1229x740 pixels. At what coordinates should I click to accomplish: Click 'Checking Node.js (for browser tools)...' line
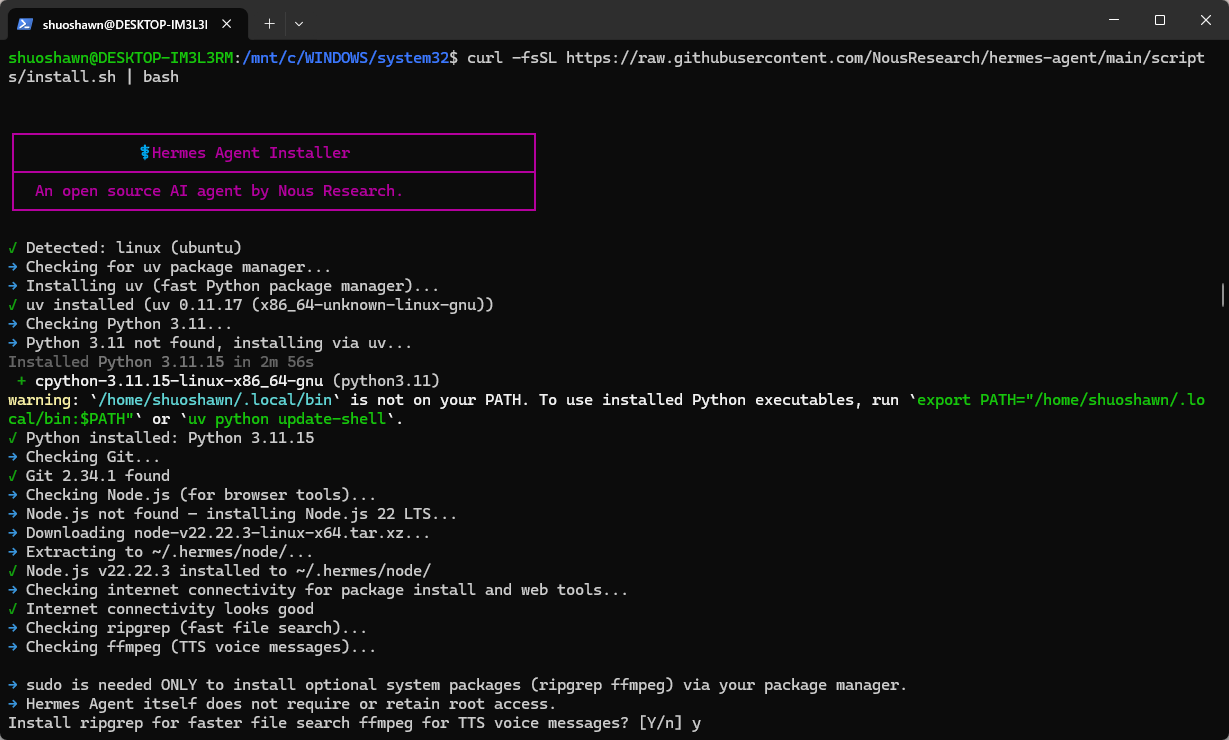pos(192,495)
